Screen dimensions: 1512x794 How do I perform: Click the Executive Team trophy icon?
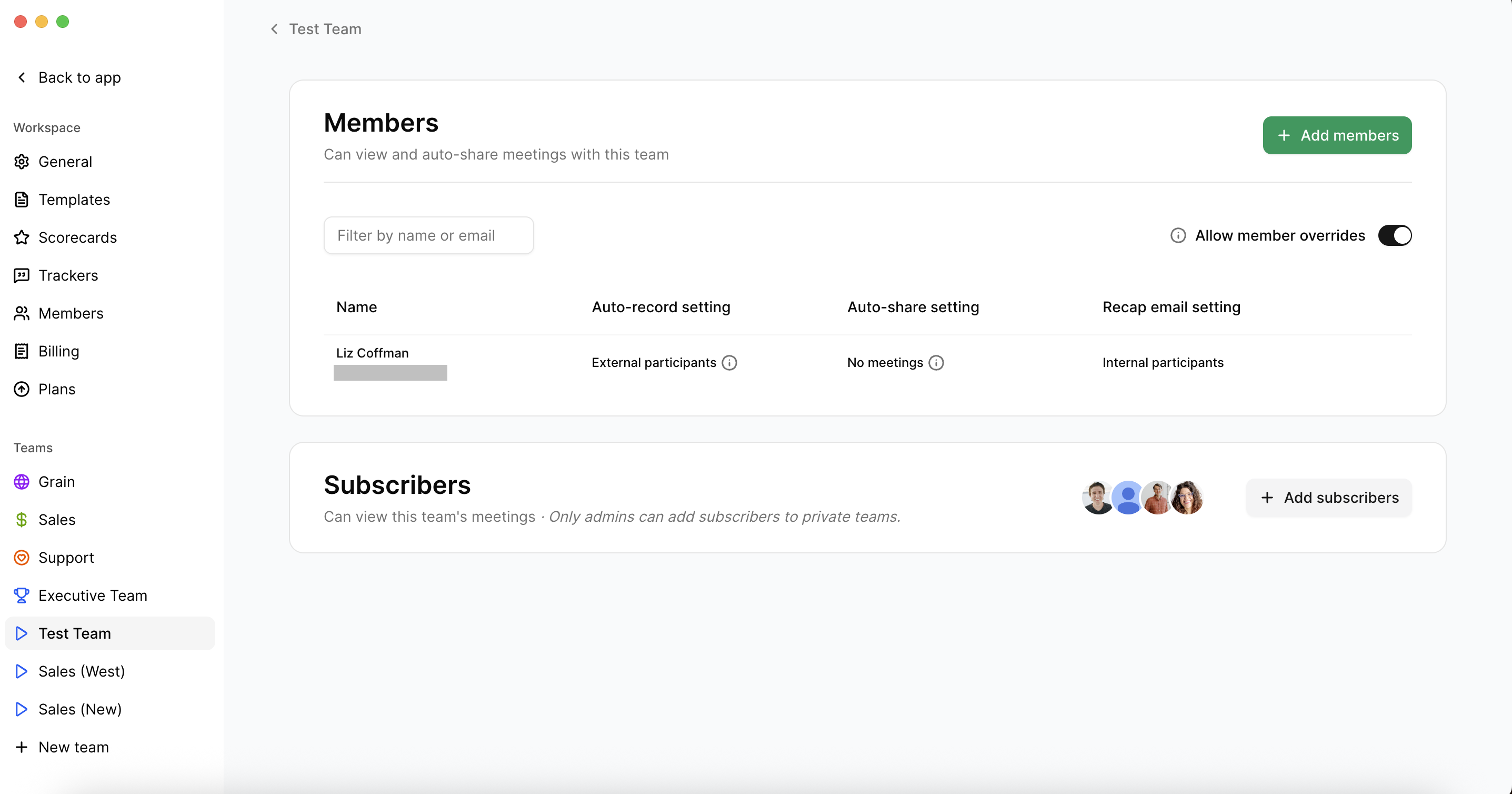22,595
